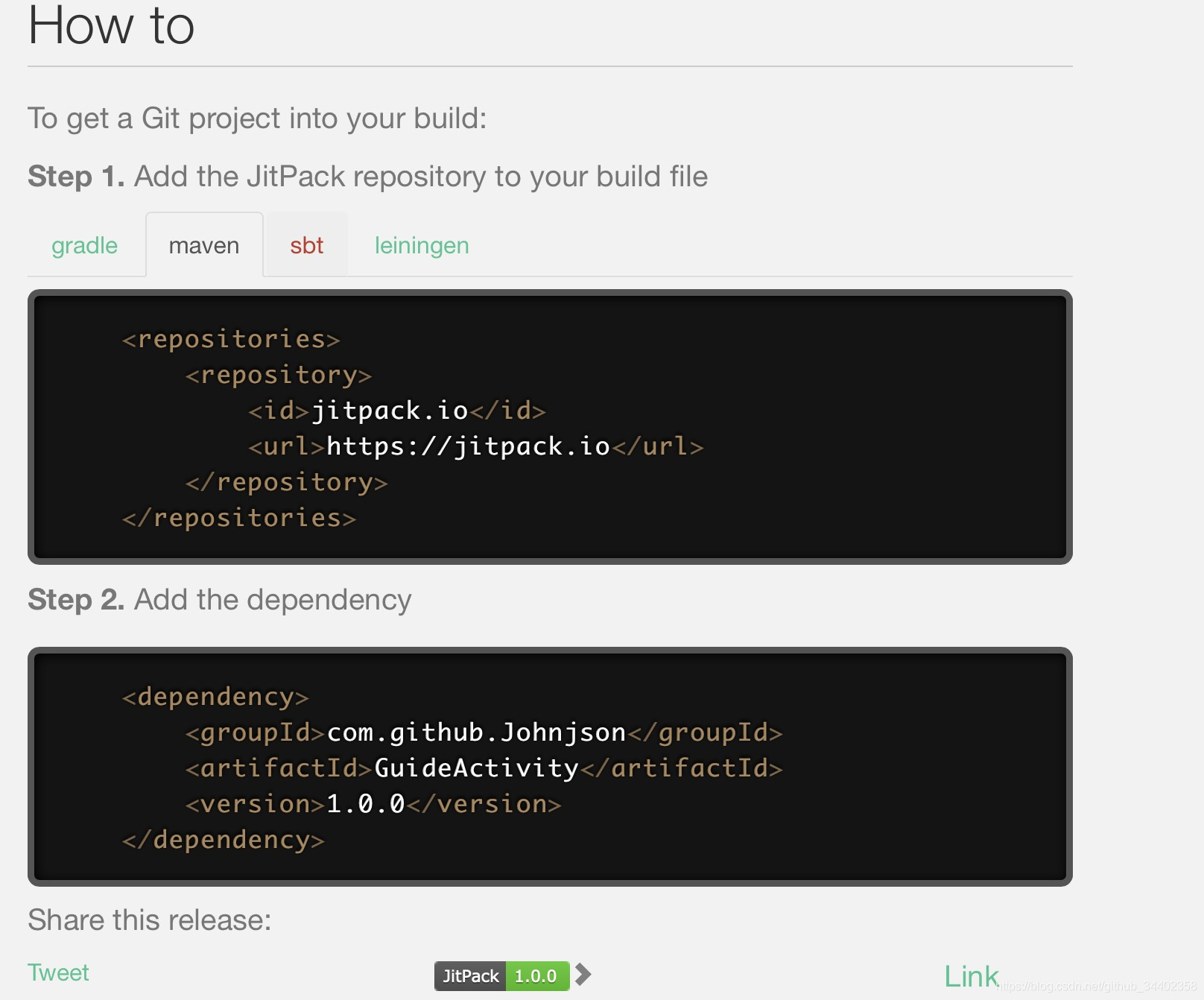Click the Step 1. label
This screenshot has height=1000, width=1204.
tap(76, 177)
